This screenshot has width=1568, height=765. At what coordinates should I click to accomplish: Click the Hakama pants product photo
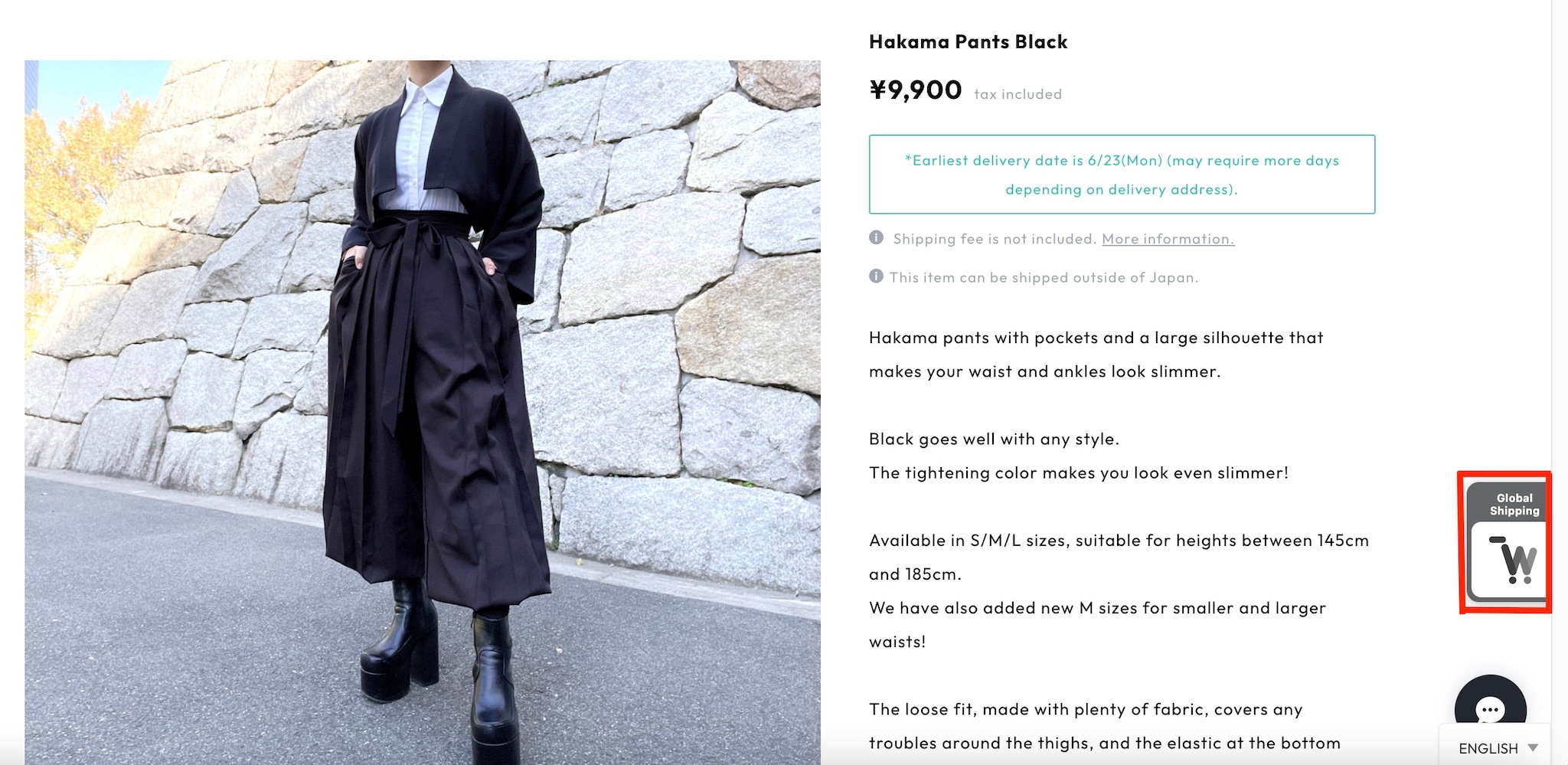click(423, 413)
